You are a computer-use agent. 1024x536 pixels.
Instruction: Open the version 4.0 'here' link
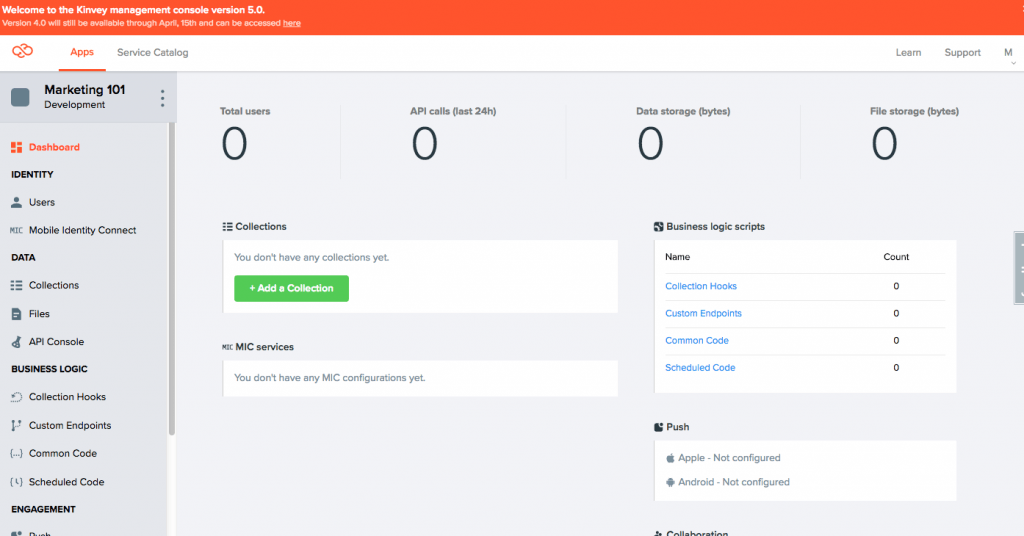[x=292, y=22]
